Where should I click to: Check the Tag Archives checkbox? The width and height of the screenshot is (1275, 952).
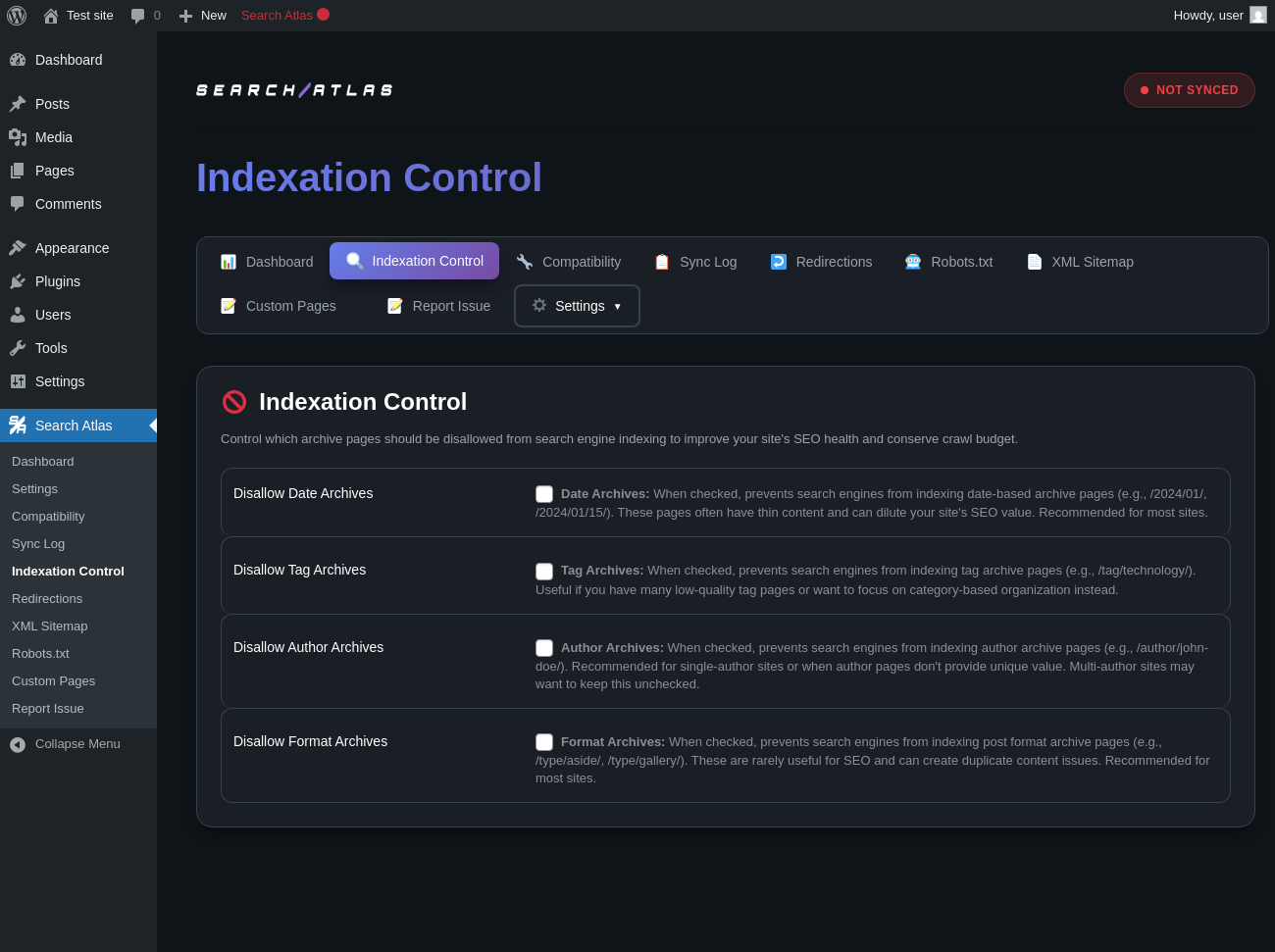coord(544,572)
